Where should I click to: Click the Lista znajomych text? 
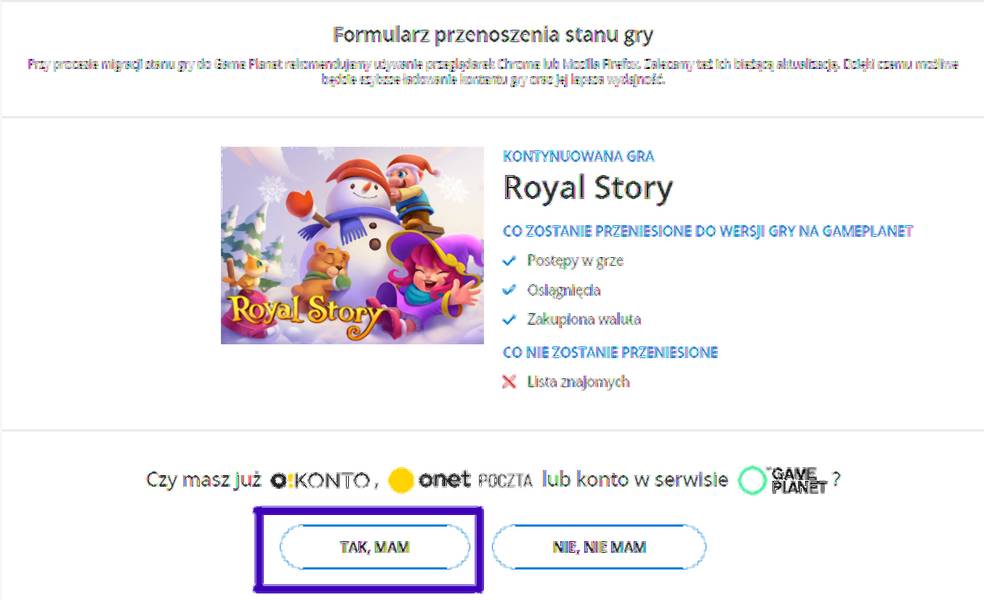point(577,381)
